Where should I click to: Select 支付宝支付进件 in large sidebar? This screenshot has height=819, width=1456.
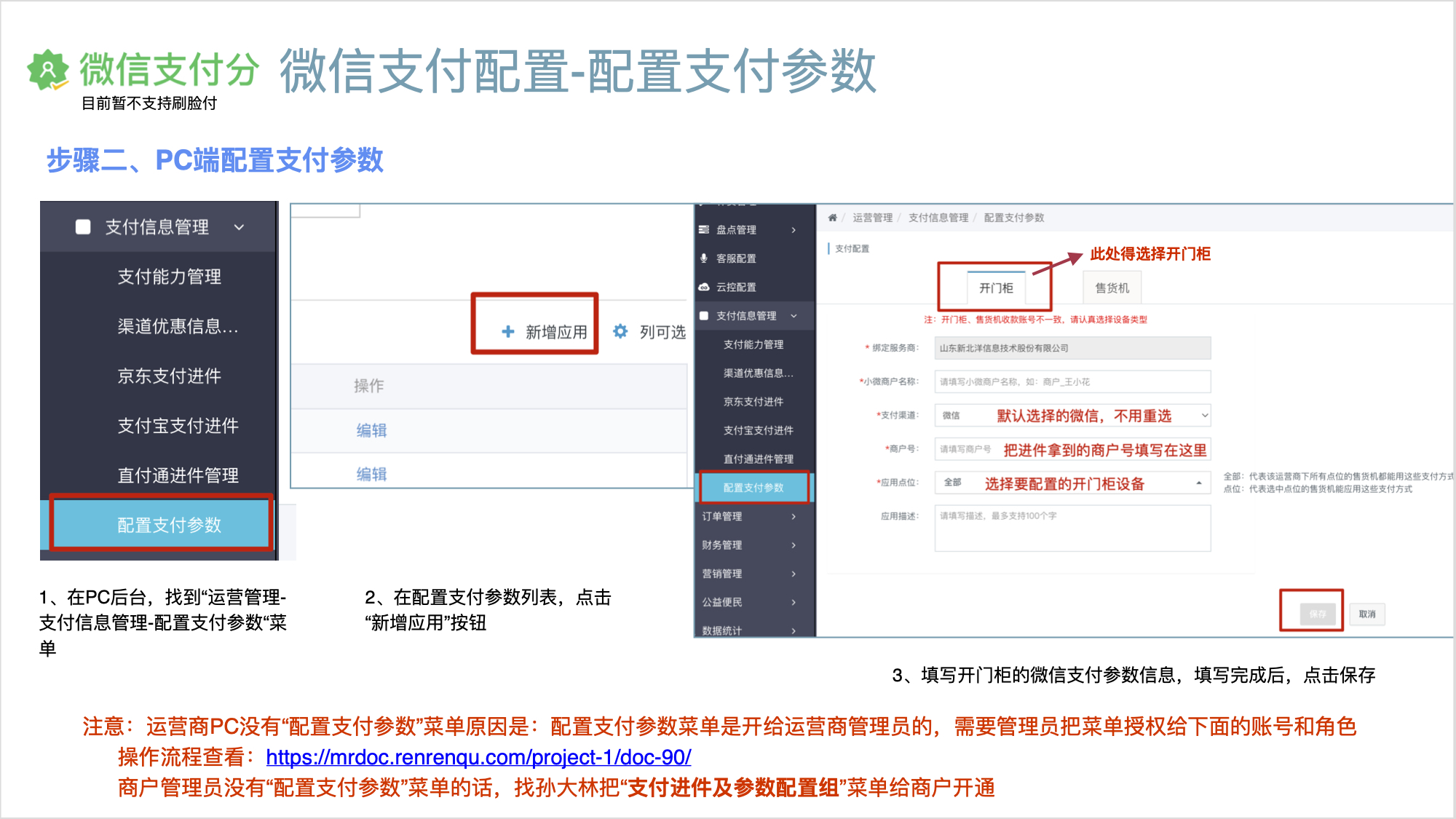pyautogui.click(x=178, y=425)
